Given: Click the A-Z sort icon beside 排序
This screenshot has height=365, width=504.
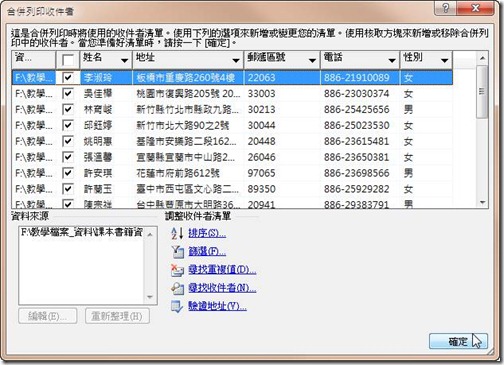Looking at the screenshot, I should pyautogui.click(x=177, y=233).
